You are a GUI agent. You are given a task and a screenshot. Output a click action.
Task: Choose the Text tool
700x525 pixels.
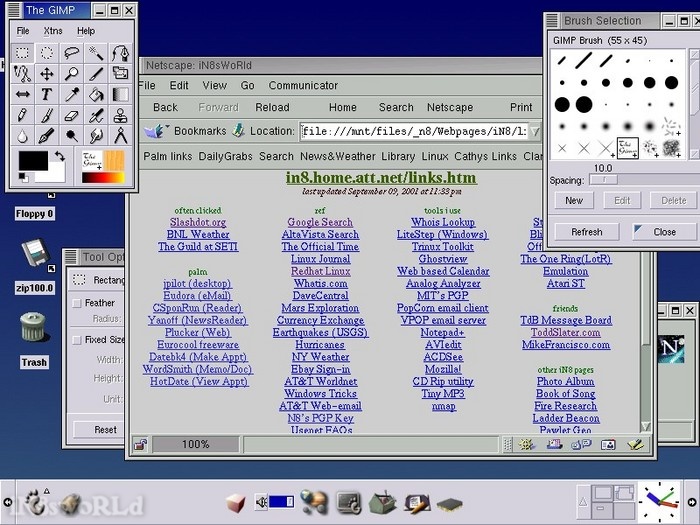(x=47, y=94)
